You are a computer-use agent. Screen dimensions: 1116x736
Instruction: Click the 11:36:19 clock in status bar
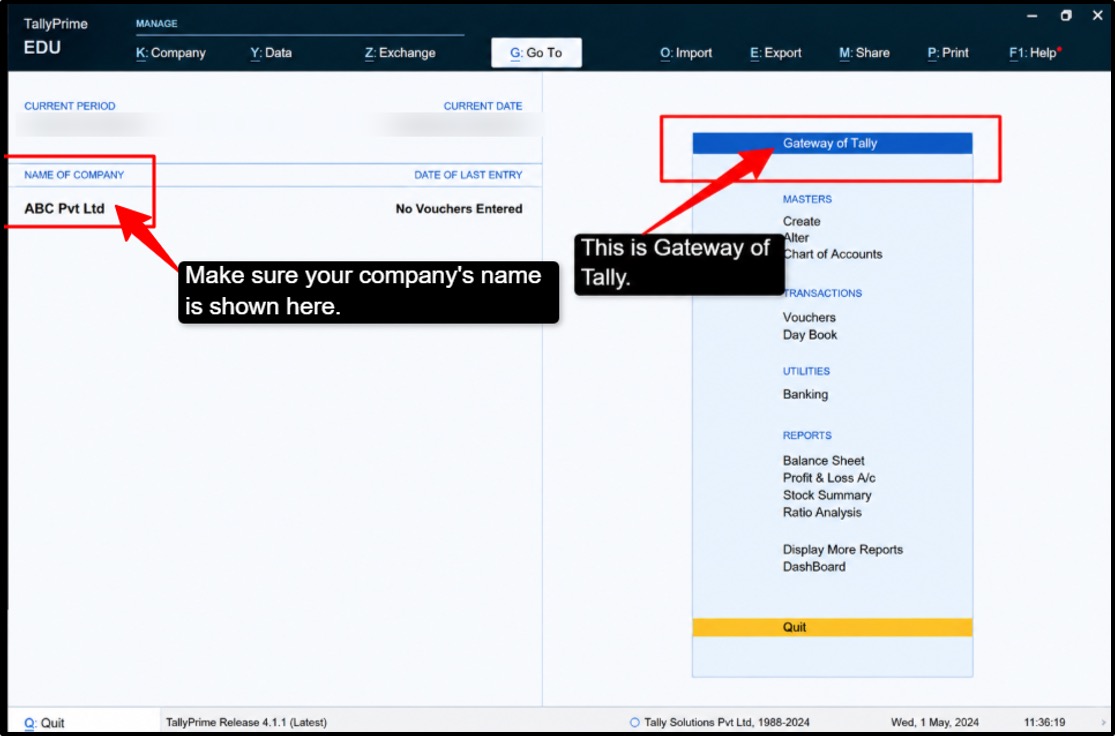(1044, 722)
